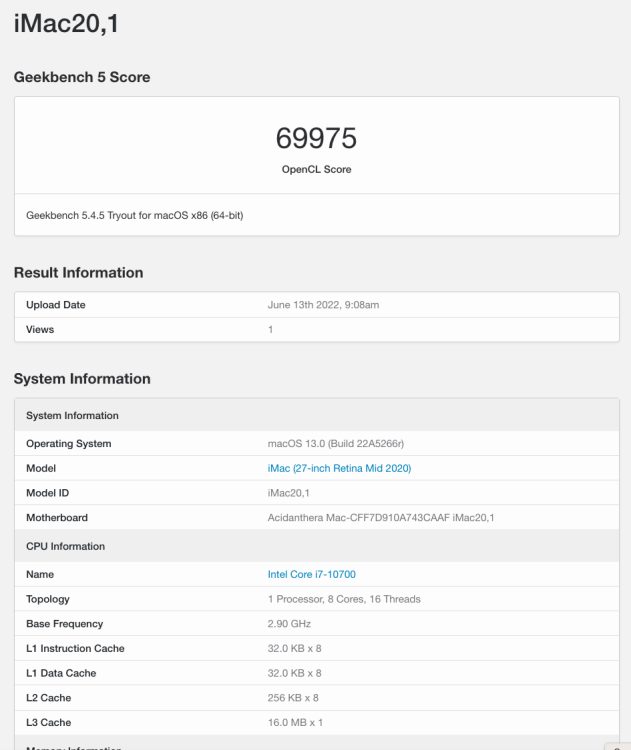Viewport: 631px width, 750px height.
Task: Click the Base Frequency label
Action: coord(65,624)
